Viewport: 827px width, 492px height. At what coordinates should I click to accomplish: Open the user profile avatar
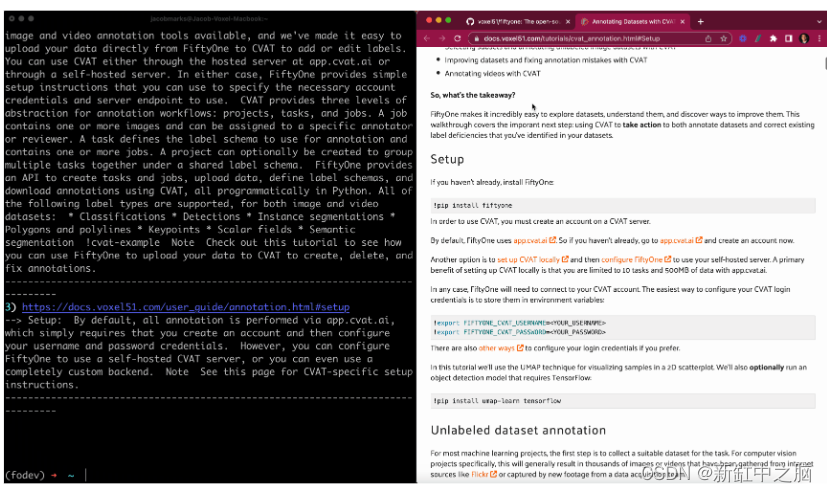[x=804, y=38]
